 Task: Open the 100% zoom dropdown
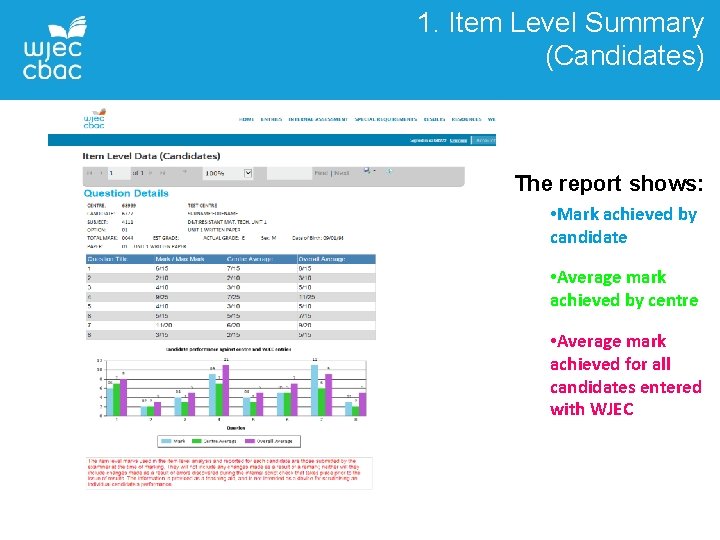pos(228,173)
